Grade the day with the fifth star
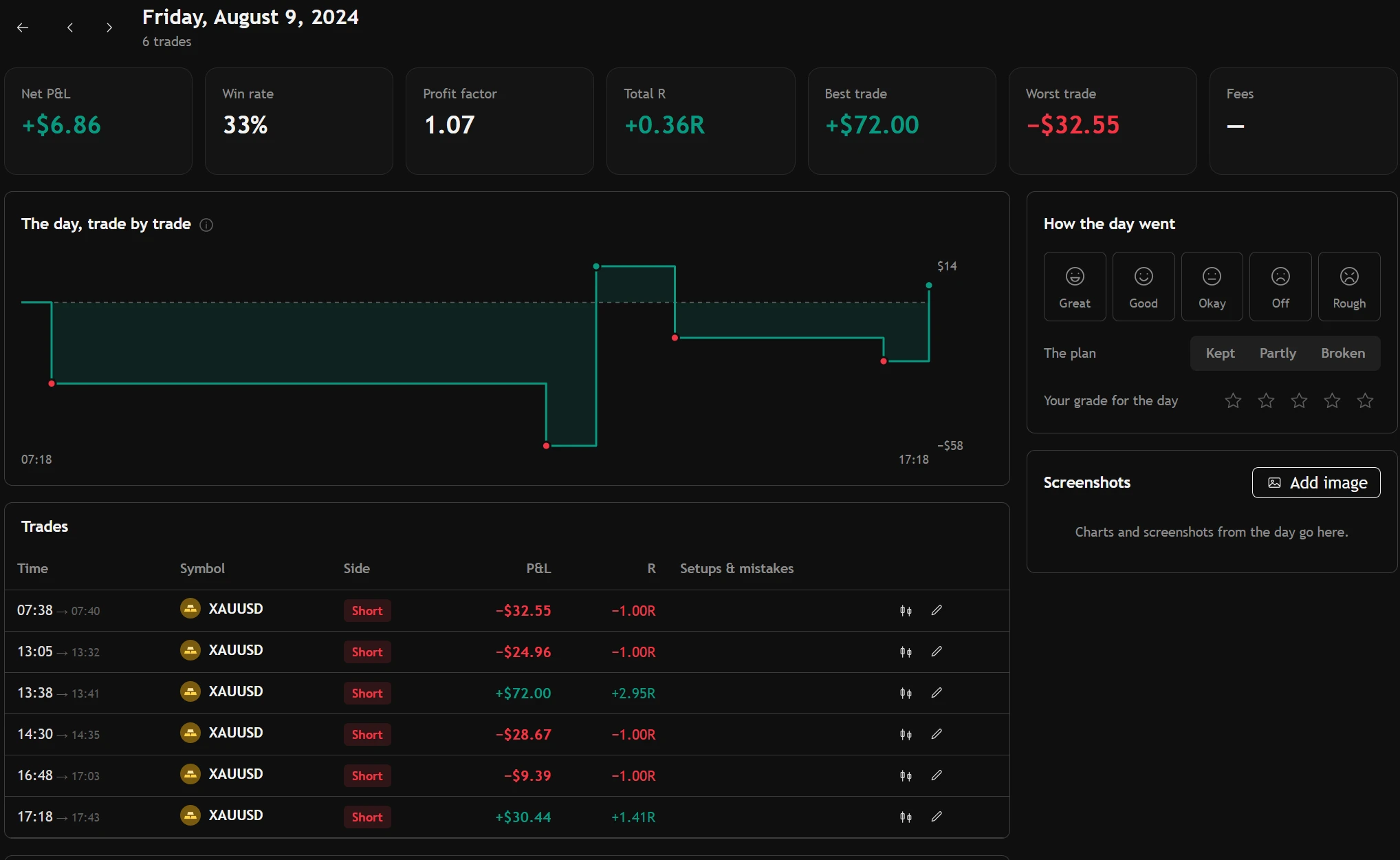Image resolution: width=1400 pixels, height=860 pixels. [1365, 400]
